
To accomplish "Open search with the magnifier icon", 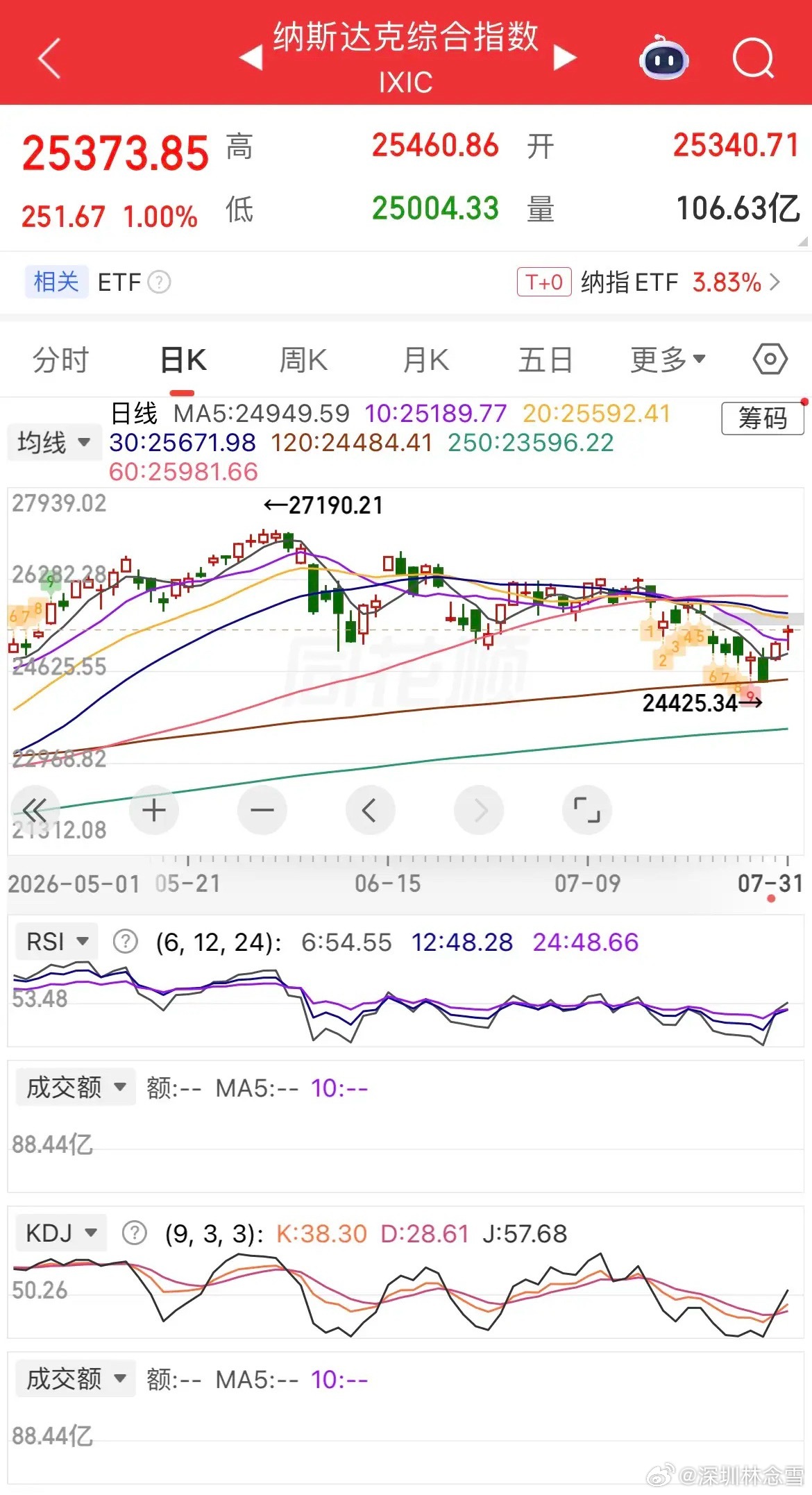I will pos(753,58).
